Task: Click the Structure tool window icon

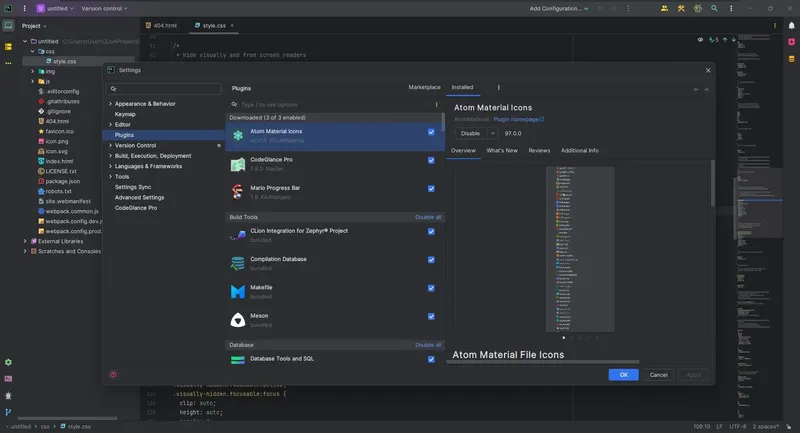Action: pyautogui.click(x=8, y=45)
